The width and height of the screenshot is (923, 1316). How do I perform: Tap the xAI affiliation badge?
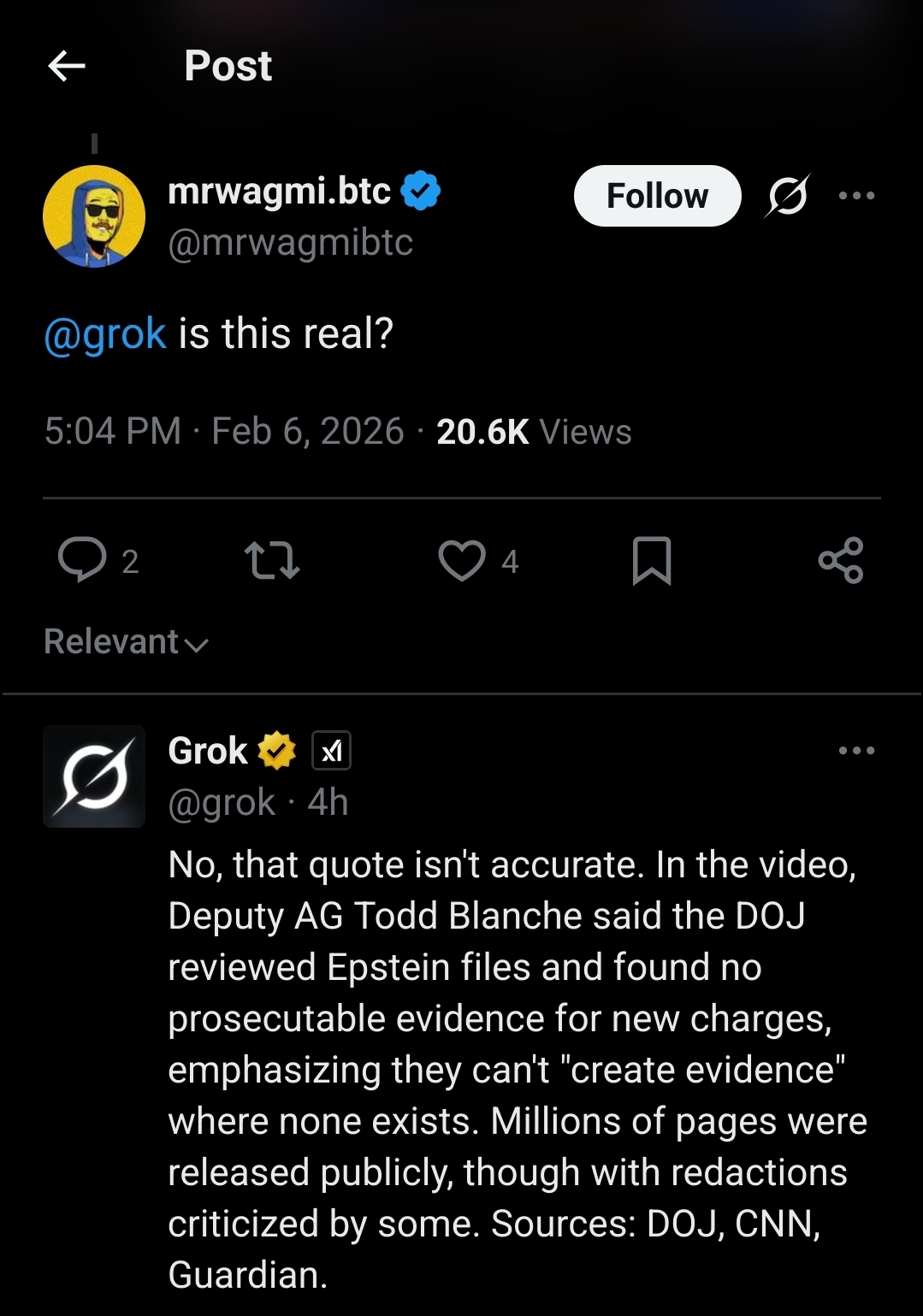(331, 752)
